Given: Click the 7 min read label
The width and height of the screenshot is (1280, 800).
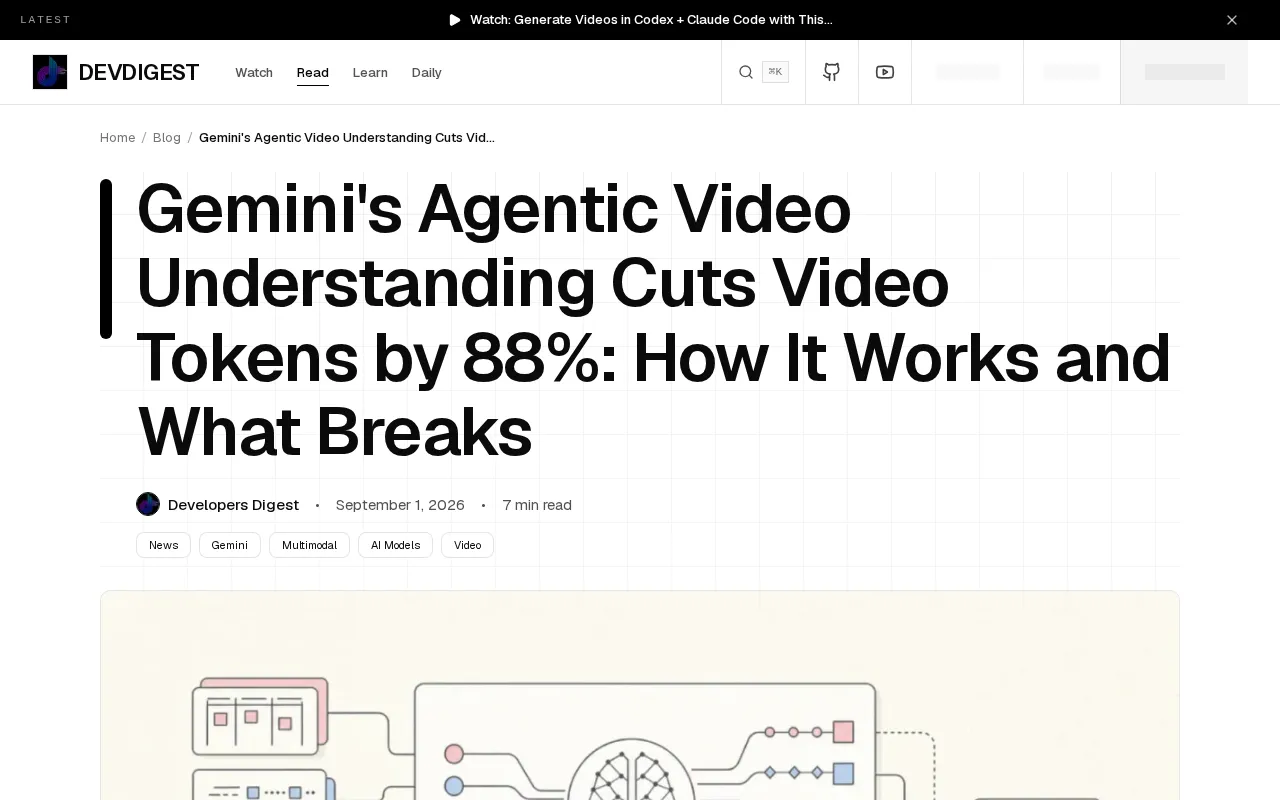Looking at the screenshot, I should pyautogui.click(x=537, y=505).
